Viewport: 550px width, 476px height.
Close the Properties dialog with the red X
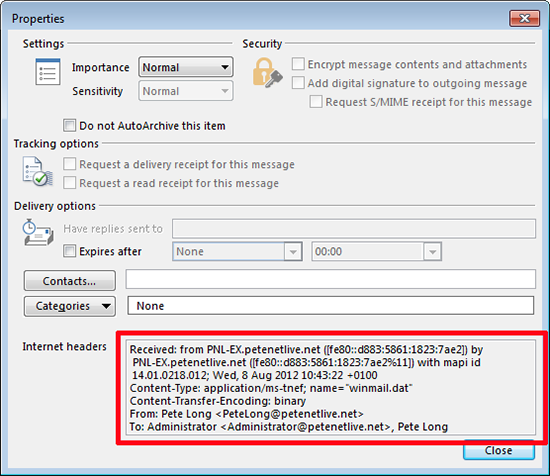[524, 18]
